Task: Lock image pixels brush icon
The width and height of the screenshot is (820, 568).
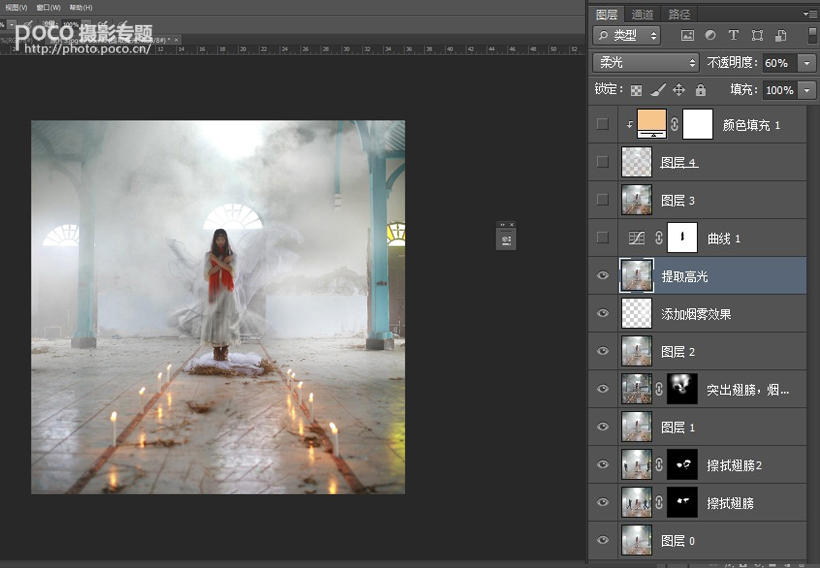Action: [x=657, y=90]
